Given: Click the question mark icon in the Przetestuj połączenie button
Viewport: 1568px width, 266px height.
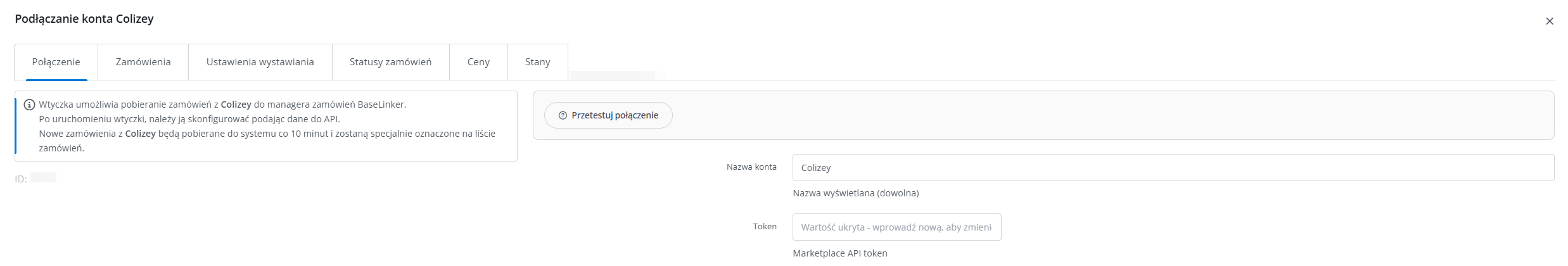Looking at the screenshot, I should [563, 115].
